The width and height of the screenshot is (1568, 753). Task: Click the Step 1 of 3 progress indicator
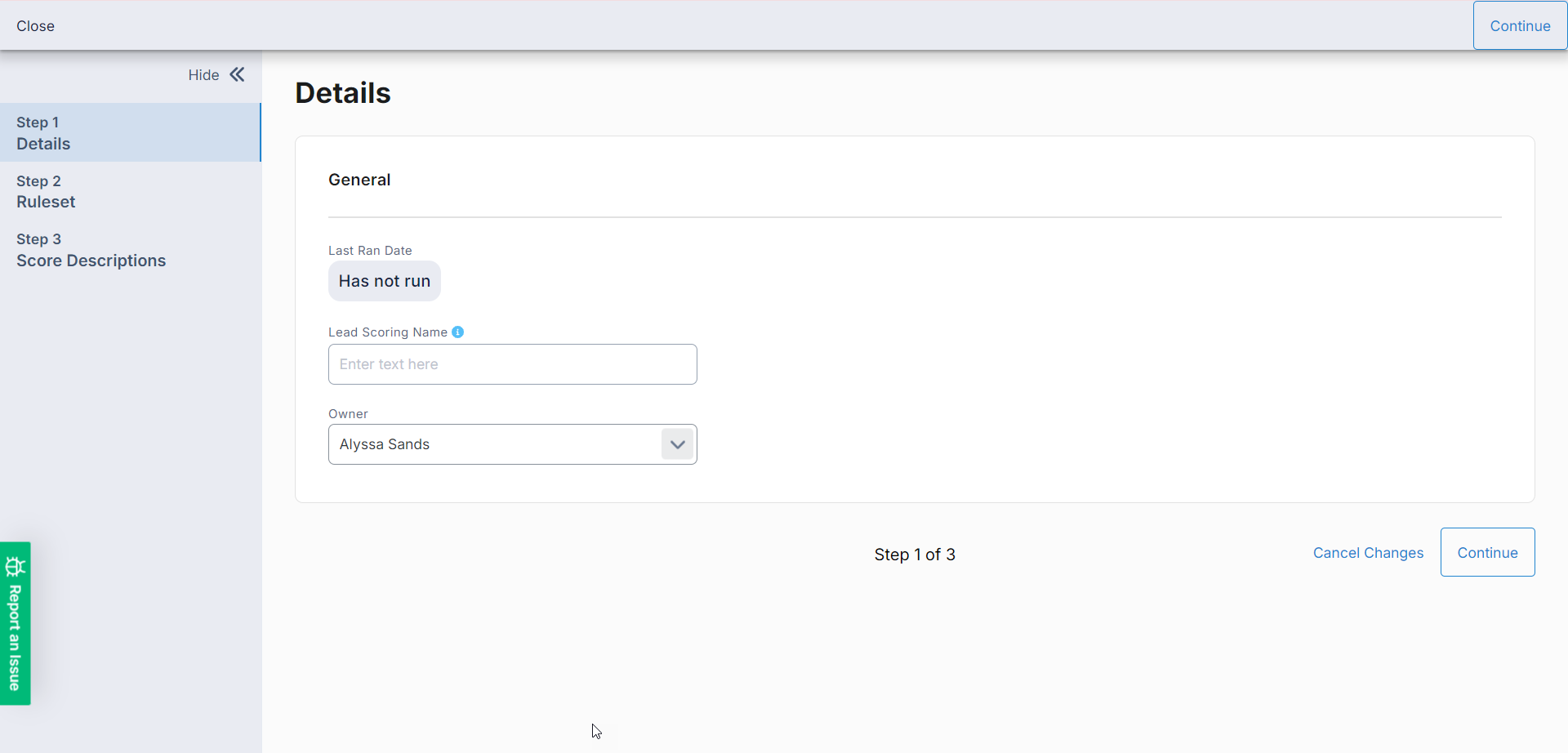(914, 555)
